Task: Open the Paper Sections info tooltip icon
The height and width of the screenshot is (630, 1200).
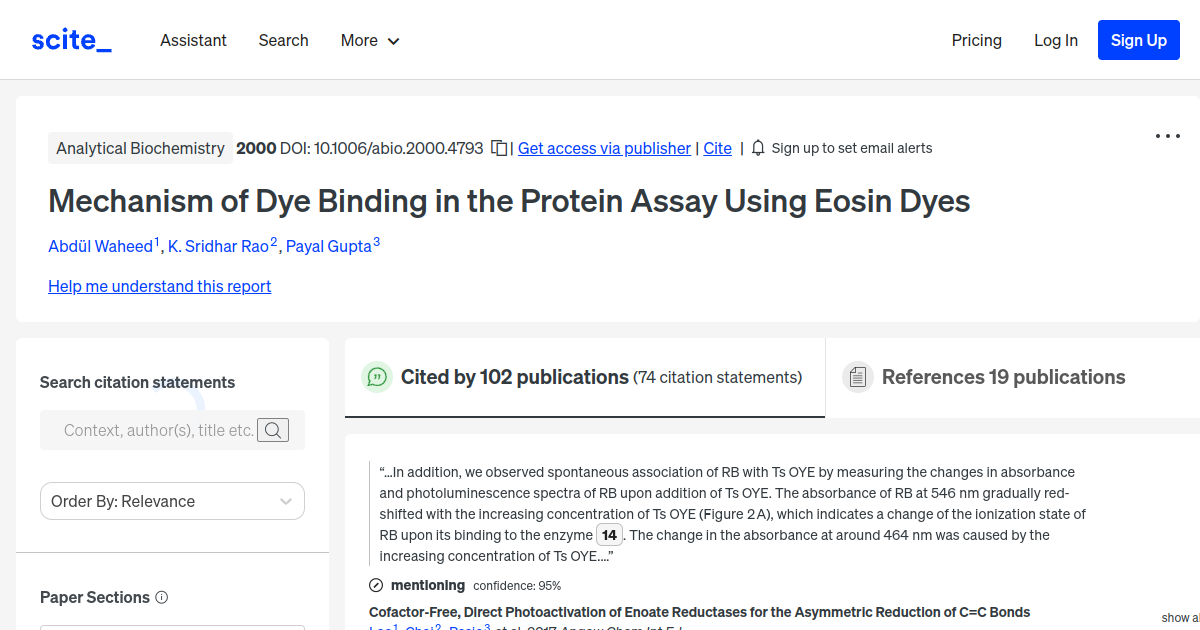Action: pyautogui.click(x=161, y=597)
